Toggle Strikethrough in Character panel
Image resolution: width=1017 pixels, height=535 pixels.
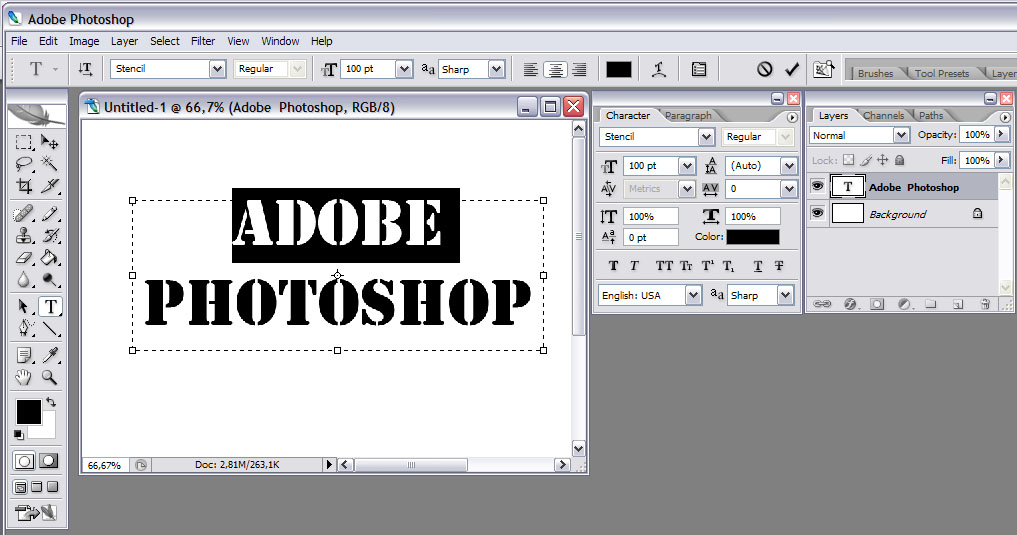(x=779, y=266)
